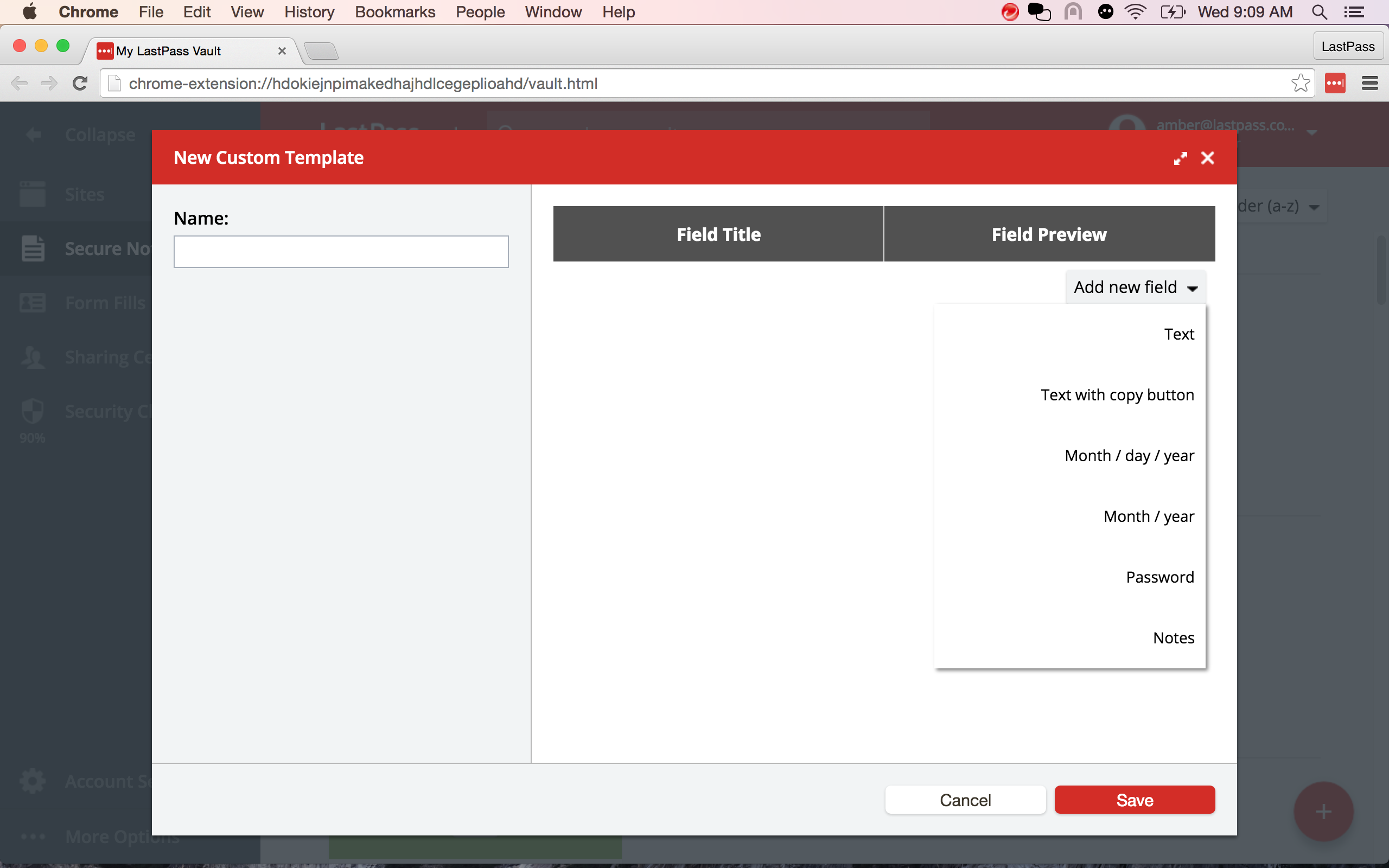Click the Sites icon in sidebar
The image size is (1389, 868).
click(33, 194)
